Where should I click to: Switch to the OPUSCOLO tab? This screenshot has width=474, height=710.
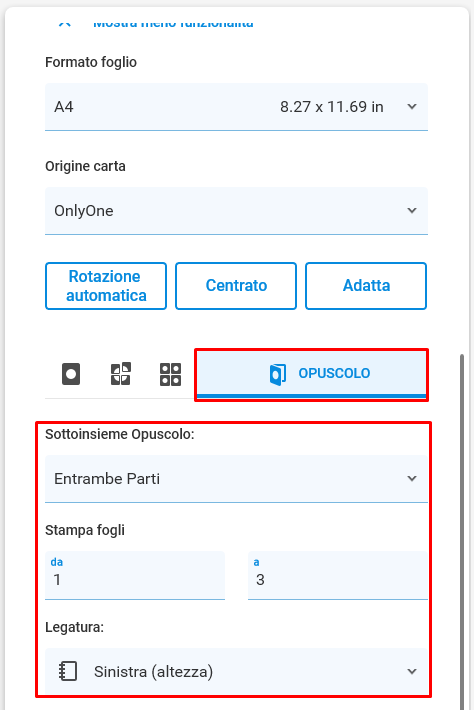tap(311, 374)
